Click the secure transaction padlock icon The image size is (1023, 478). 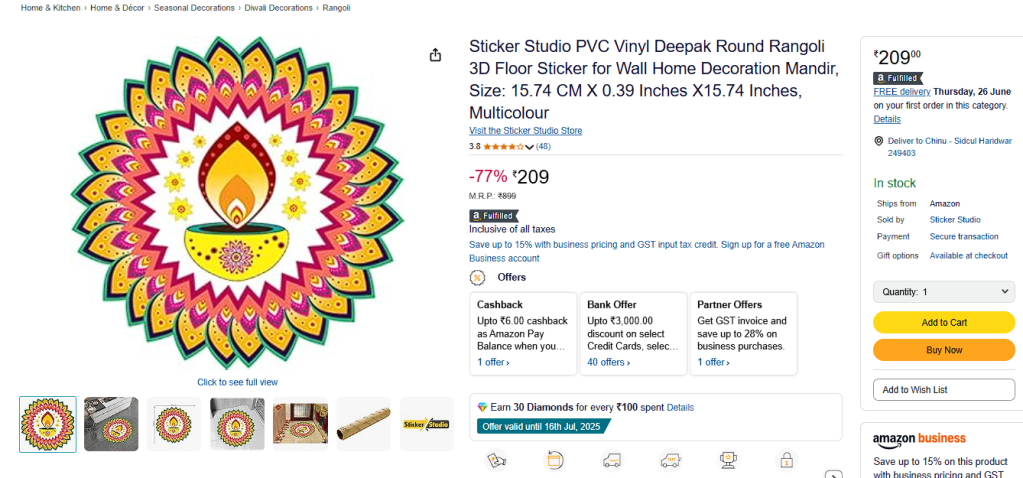pyautogui.click(x=787, y=460)
